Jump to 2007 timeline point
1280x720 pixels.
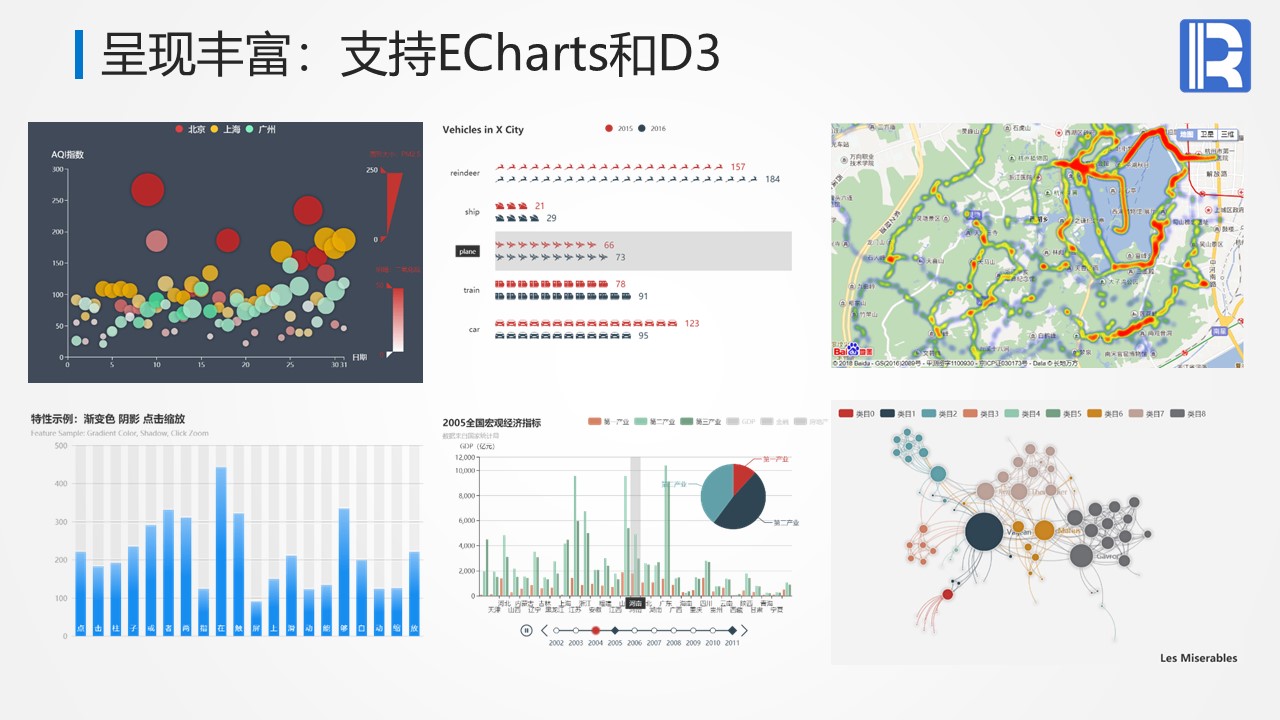[654, 630]
